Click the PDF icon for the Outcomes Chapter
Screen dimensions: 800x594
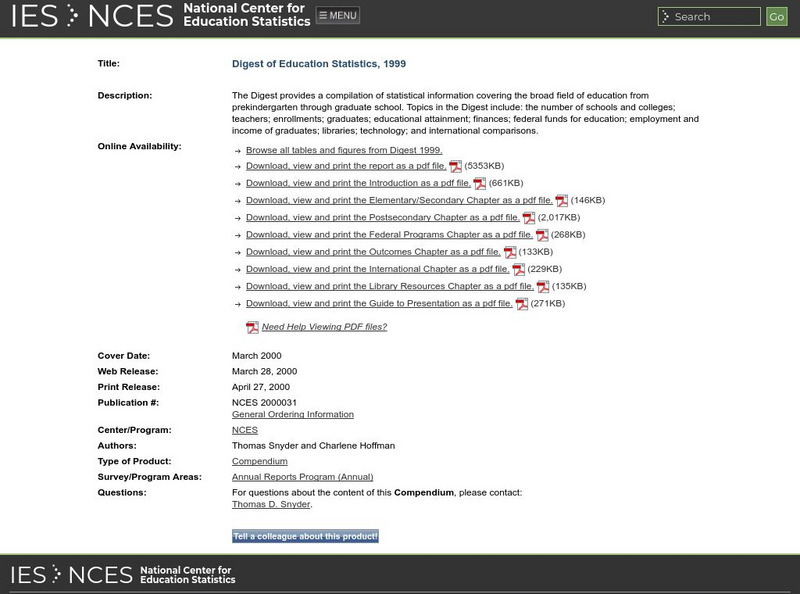pyautogui.click(x=509, y=252)
